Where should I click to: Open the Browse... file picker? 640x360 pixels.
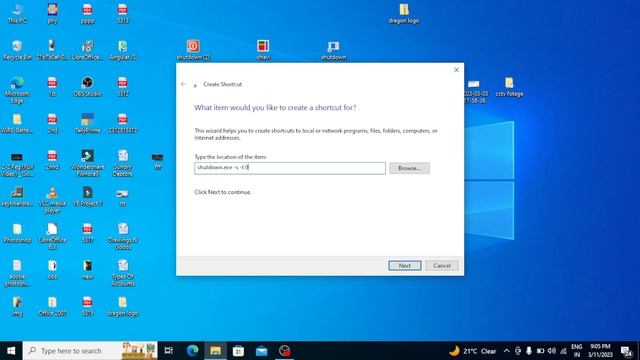tap(409, 168)
